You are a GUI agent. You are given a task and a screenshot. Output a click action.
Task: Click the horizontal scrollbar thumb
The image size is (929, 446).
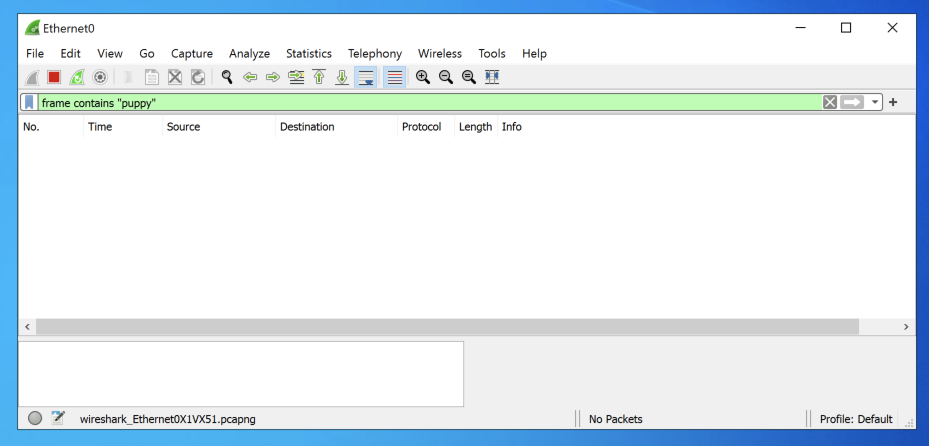pos(447,326)
